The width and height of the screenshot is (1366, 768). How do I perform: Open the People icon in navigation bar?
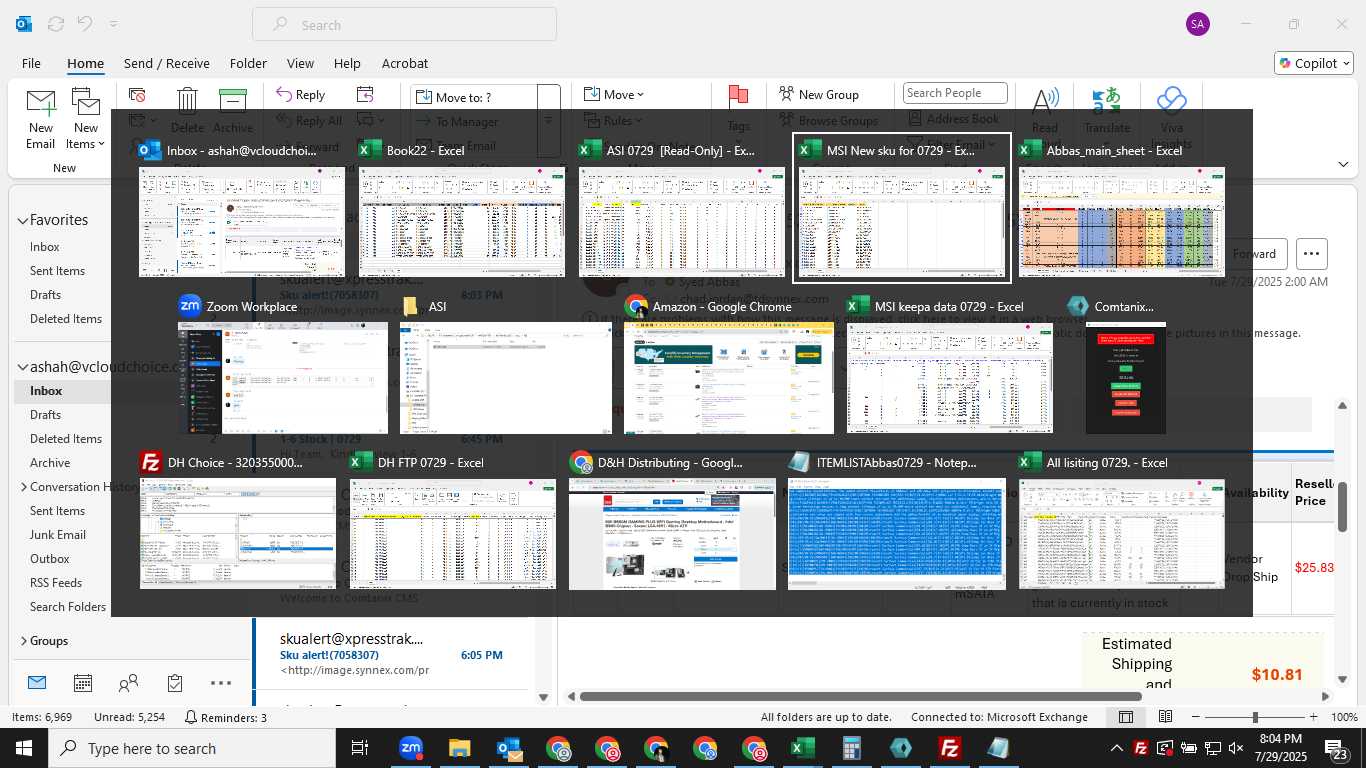[128, 683]
